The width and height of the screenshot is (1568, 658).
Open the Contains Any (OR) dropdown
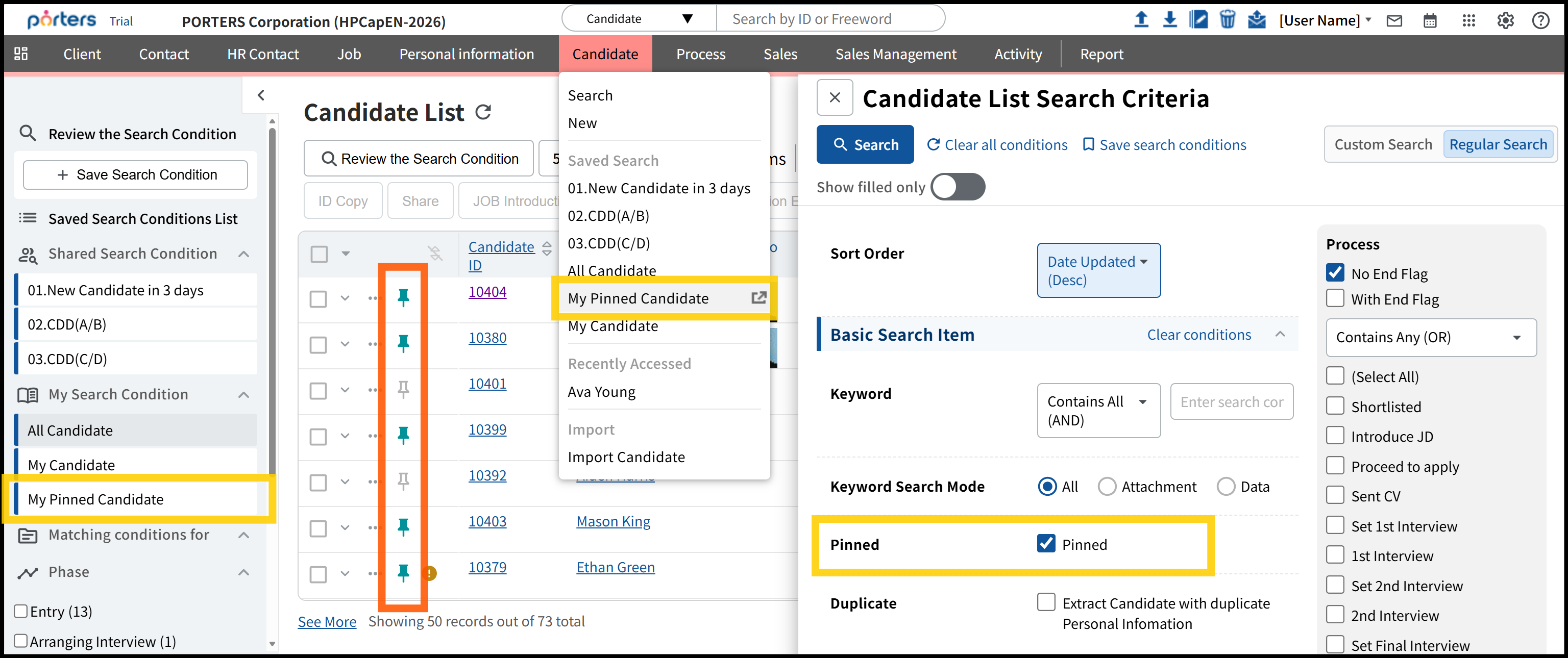coord(1430,338)
